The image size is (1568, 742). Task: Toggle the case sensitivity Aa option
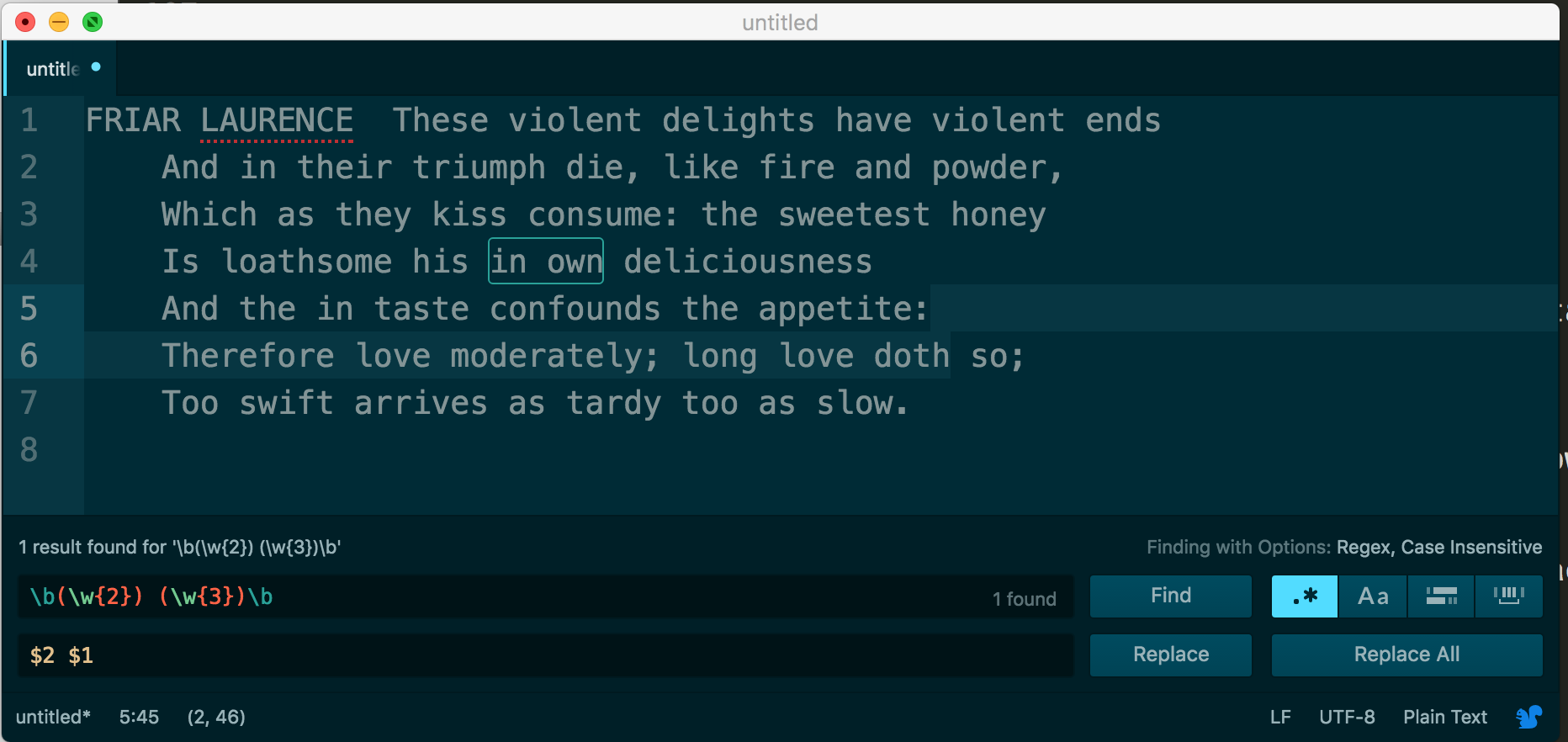[x=1373, y=596]
